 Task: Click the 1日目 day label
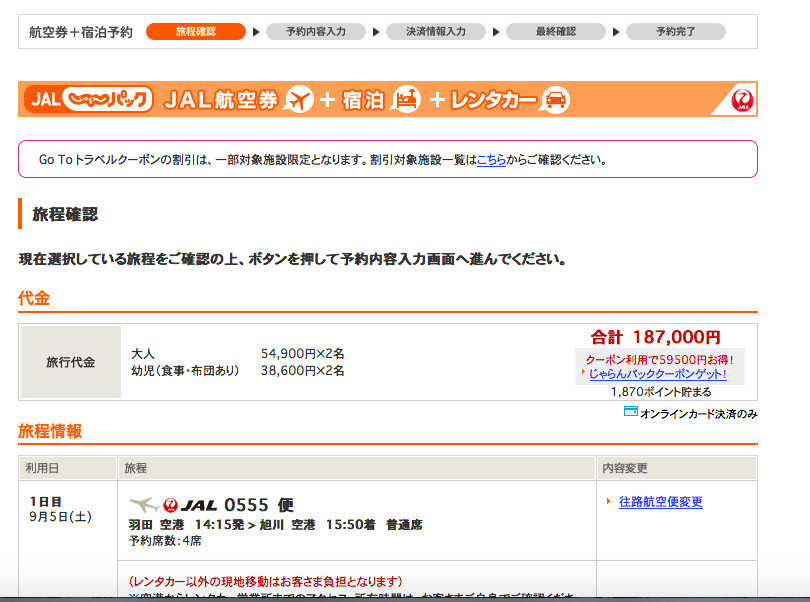coord(45,502)
